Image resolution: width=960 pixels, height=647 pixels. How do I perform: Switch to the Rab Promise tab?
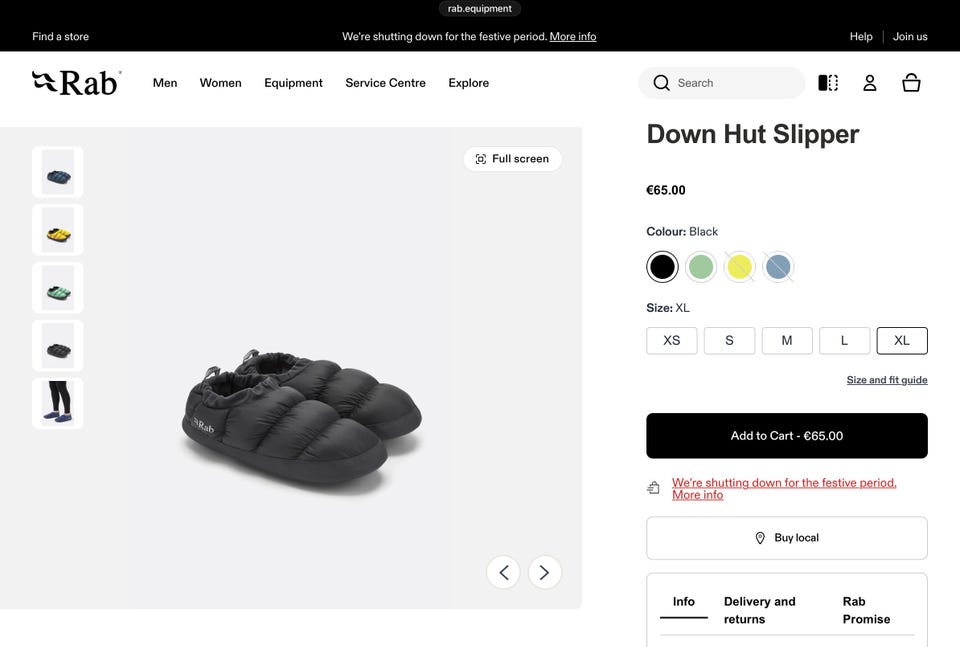click(866, 610)
